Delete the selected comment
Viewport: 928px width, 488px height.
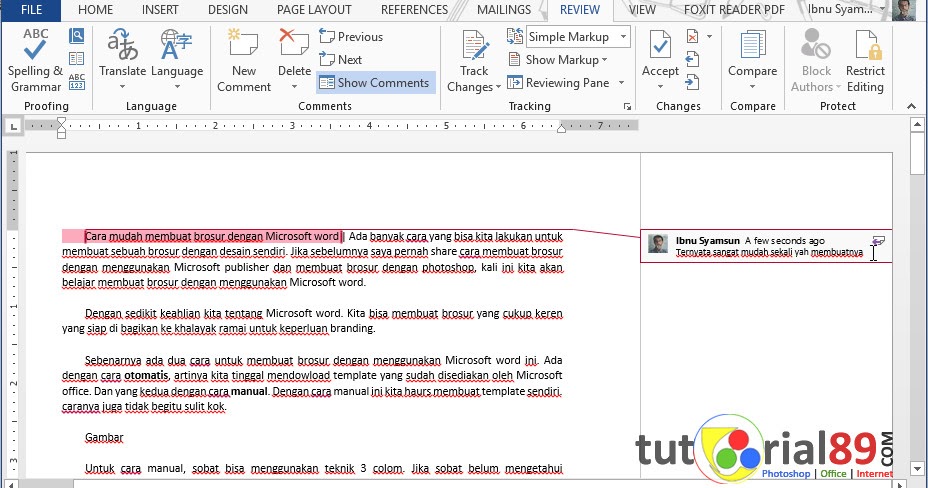[x=294, y=53]
